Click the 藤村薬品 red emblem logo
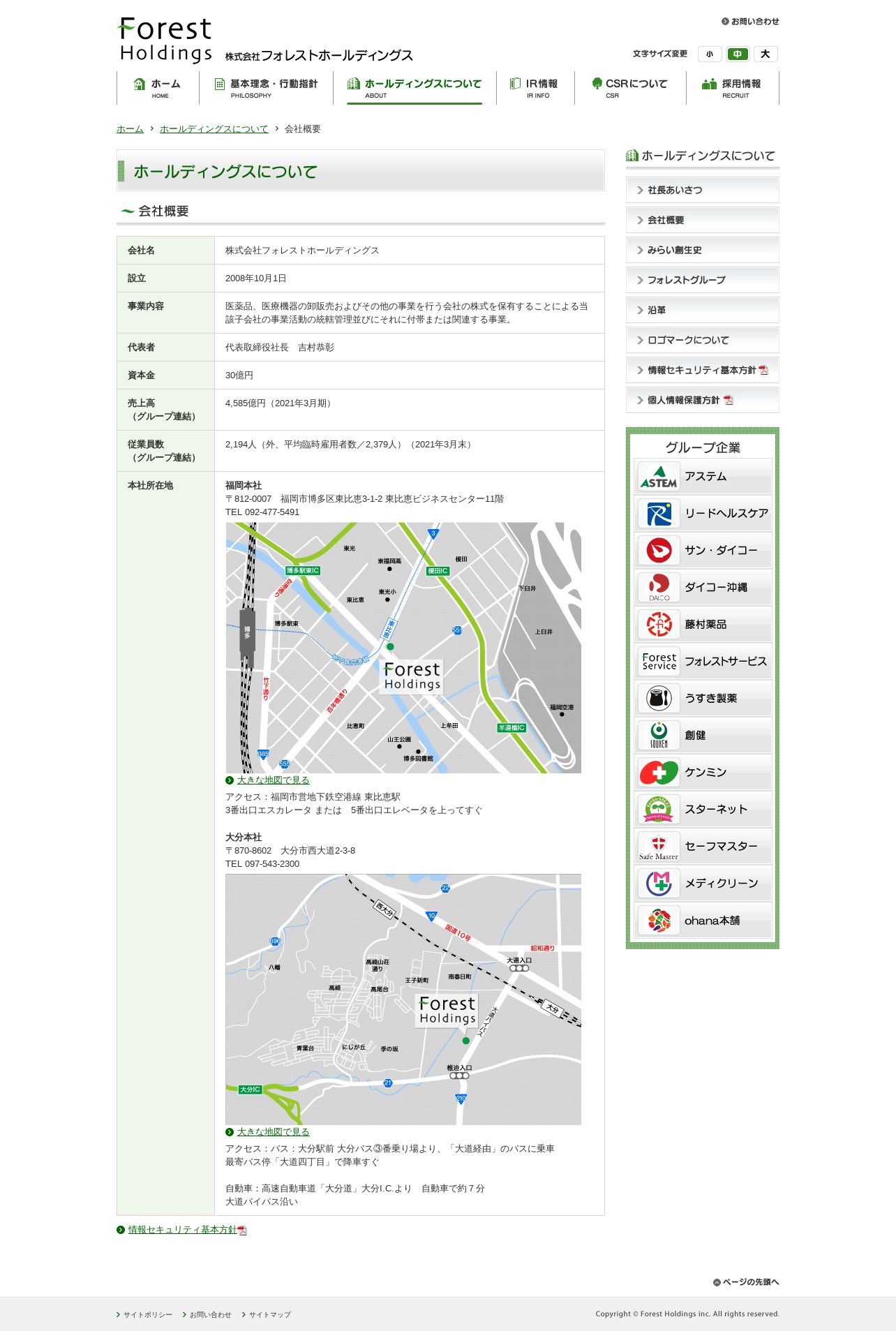The height and width of the screenshot is (1331, 896). pos(659,625)
